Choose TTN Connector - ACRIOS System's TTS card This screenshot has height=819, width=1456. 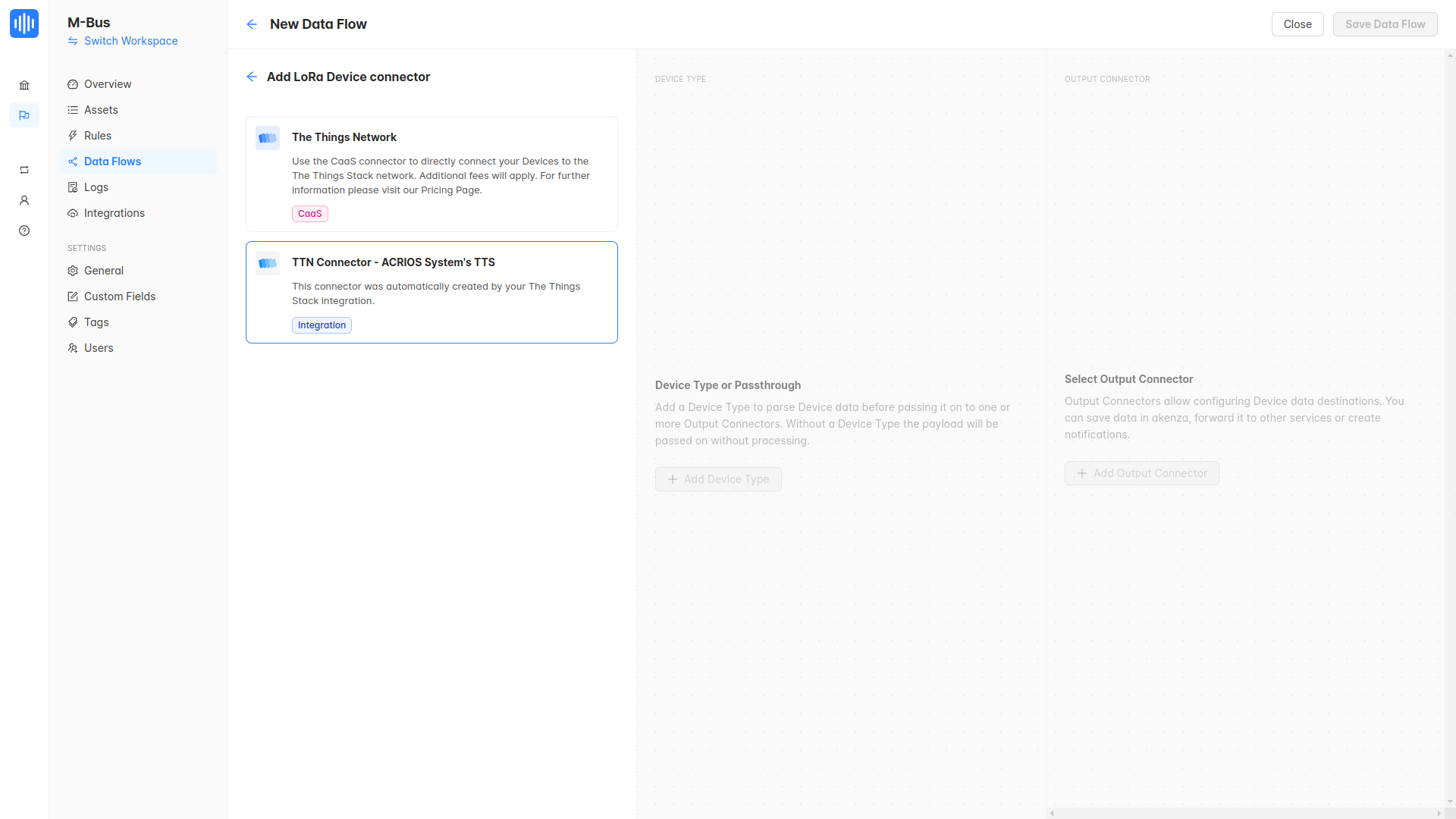pyautogui.click(x=431, y=292)
